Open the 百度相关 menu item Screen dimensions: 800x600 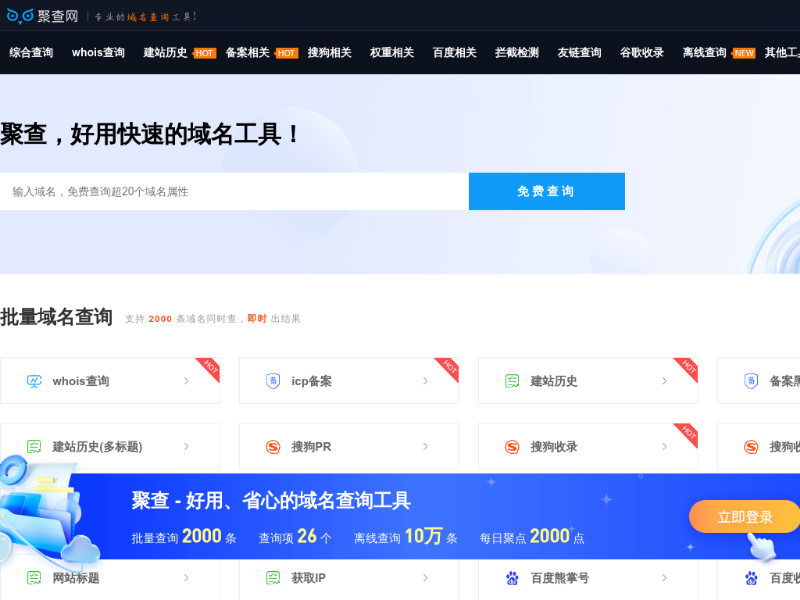pyautogui.click(x=455, y=53)
